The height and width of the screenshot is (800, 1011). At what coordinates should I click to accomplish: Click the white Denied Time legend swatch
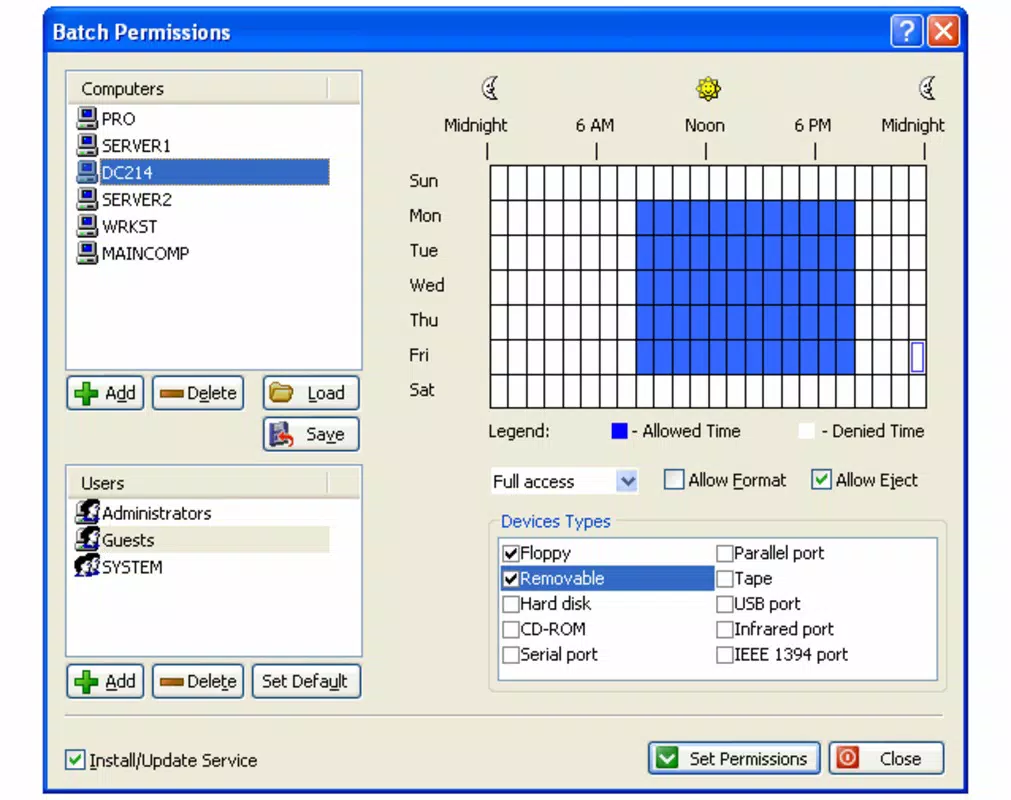[806, 431]
